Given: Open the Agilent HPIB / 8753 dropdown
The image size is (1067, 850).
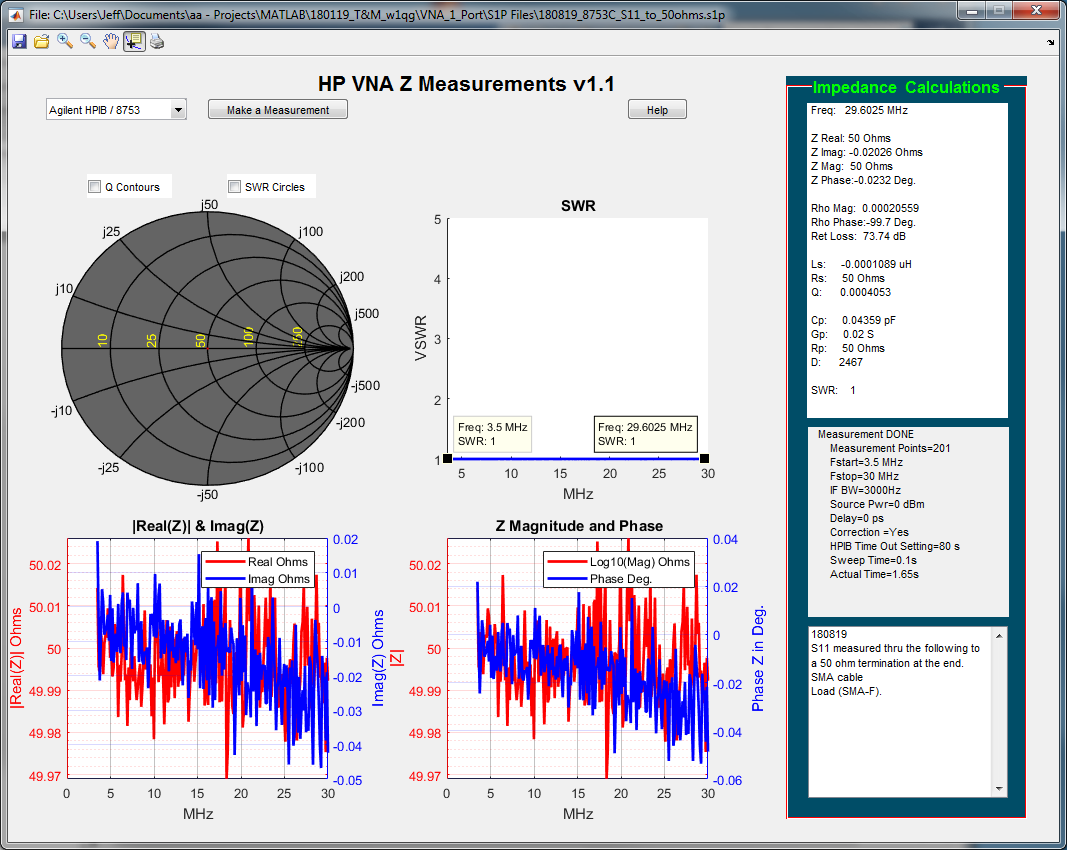Looking at the screenshot, I should [116, 110].
